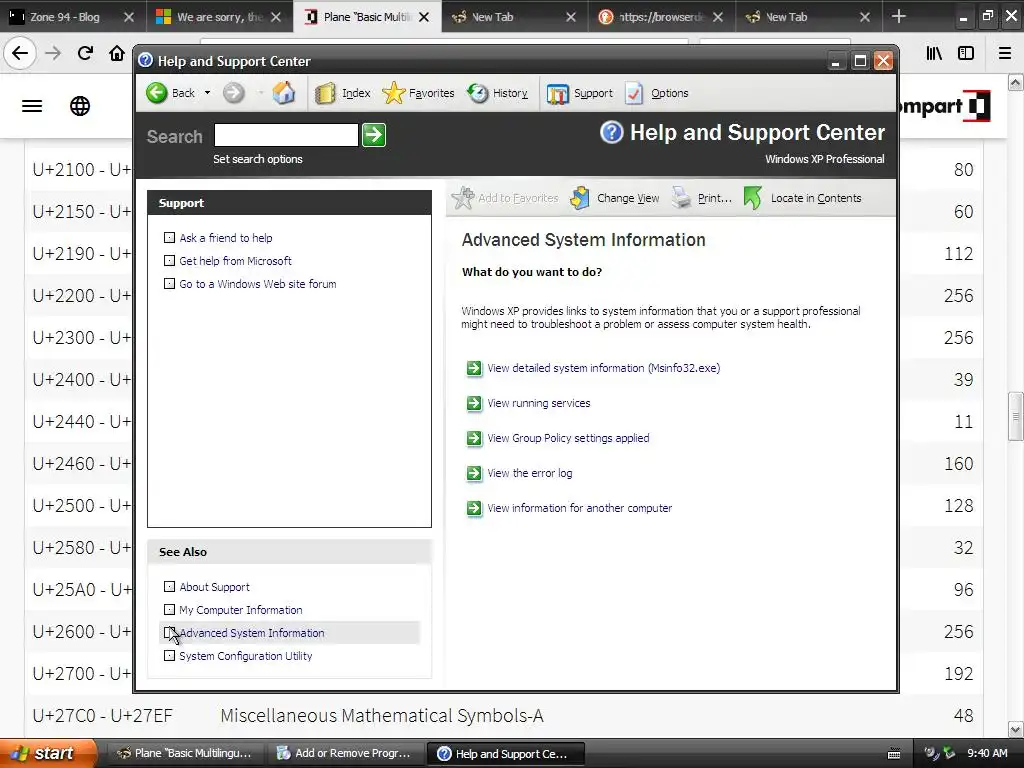
Task: Click the U+27C0 - U+27EF range text
Action: point(103,716)
